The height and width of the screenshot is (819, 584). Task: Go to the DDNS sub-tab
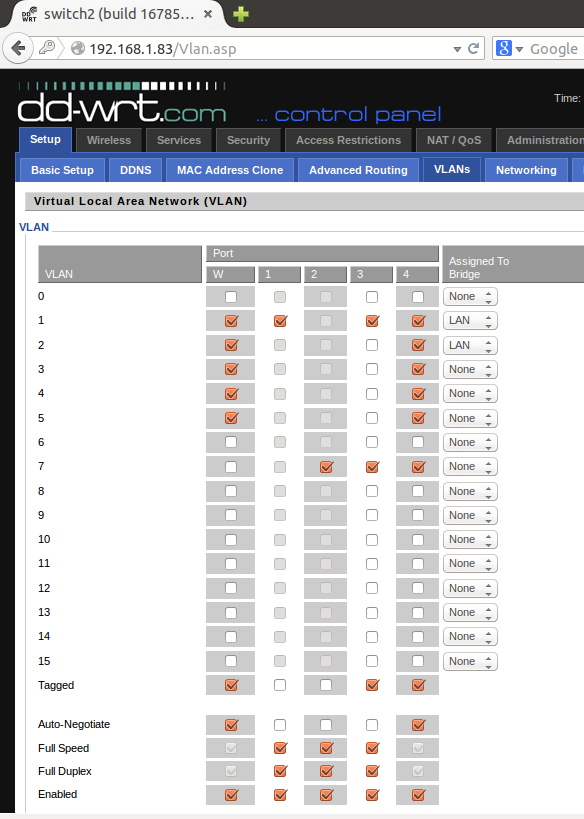(135, 170)
